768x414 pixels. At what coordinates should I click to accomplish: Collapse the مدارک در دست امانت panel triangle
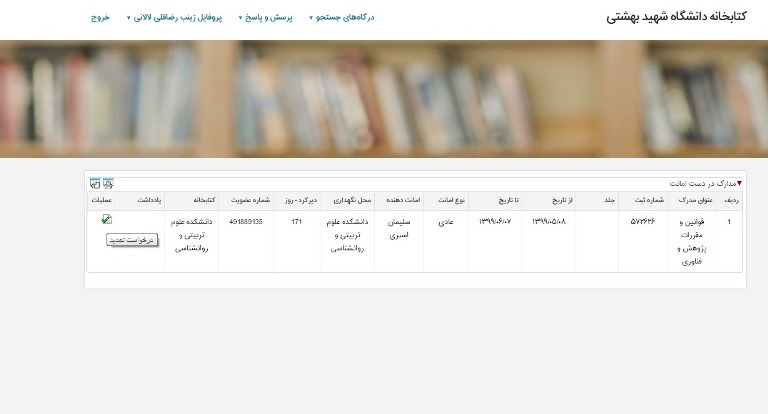[x=739, y=183]
